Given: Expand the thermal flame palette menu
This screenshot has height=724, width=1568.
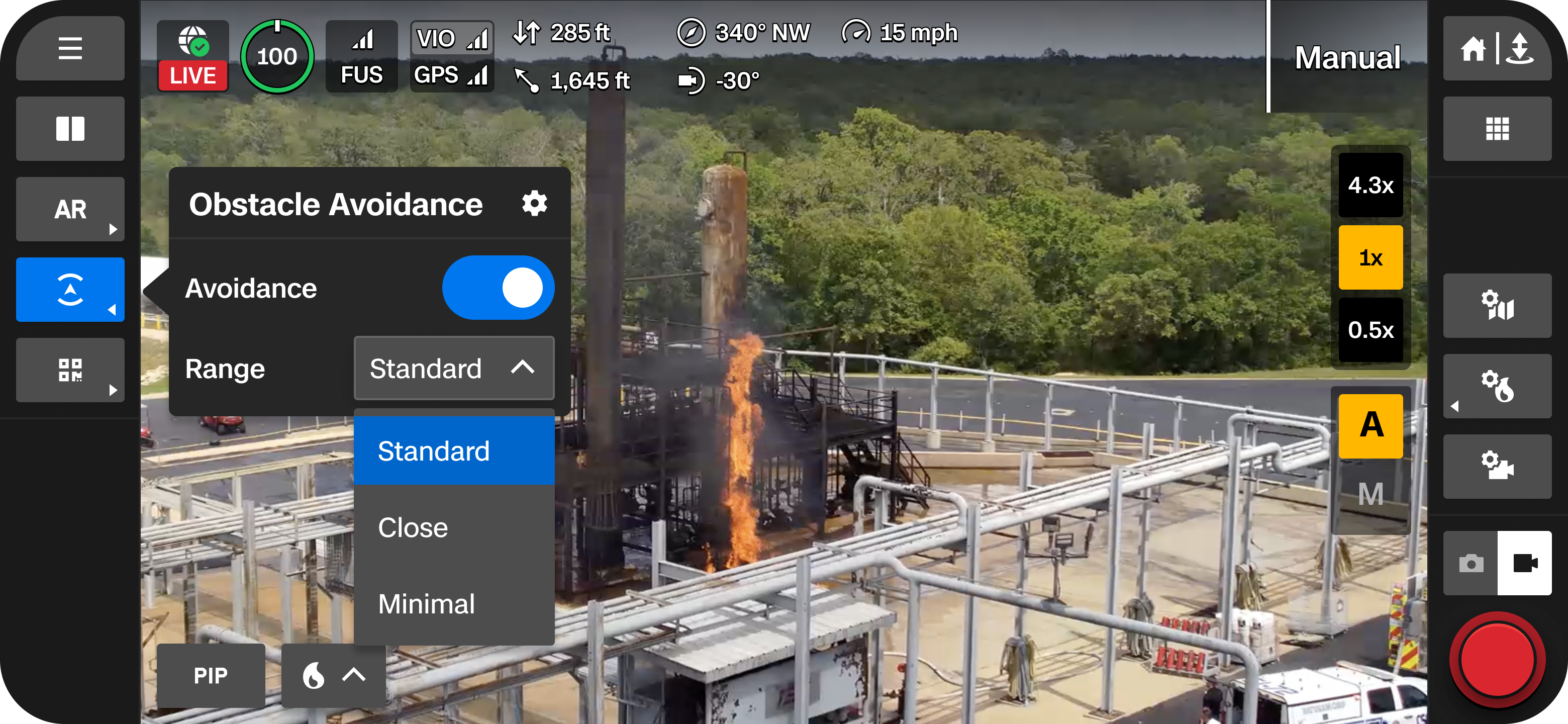Looking at the screenshot, I should click(x=334, y=675).
